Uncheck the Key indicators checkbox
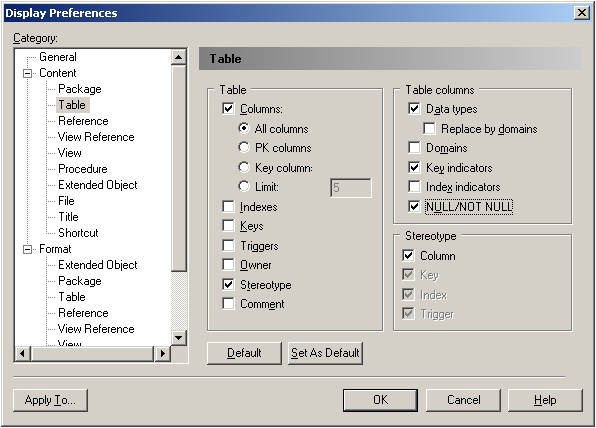Viewport: 596px width, 428px height. 414,167
